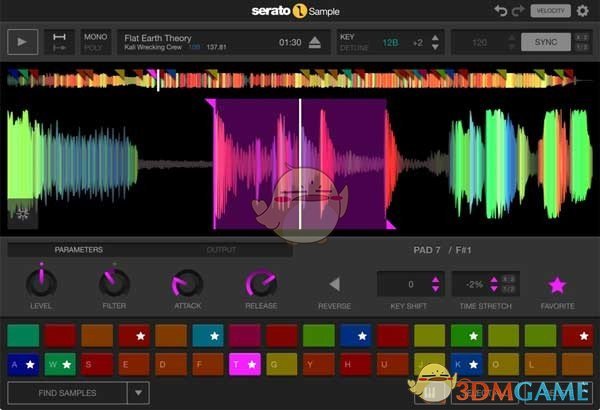Click the track title Flat Earth Theory

coord(158,38)
